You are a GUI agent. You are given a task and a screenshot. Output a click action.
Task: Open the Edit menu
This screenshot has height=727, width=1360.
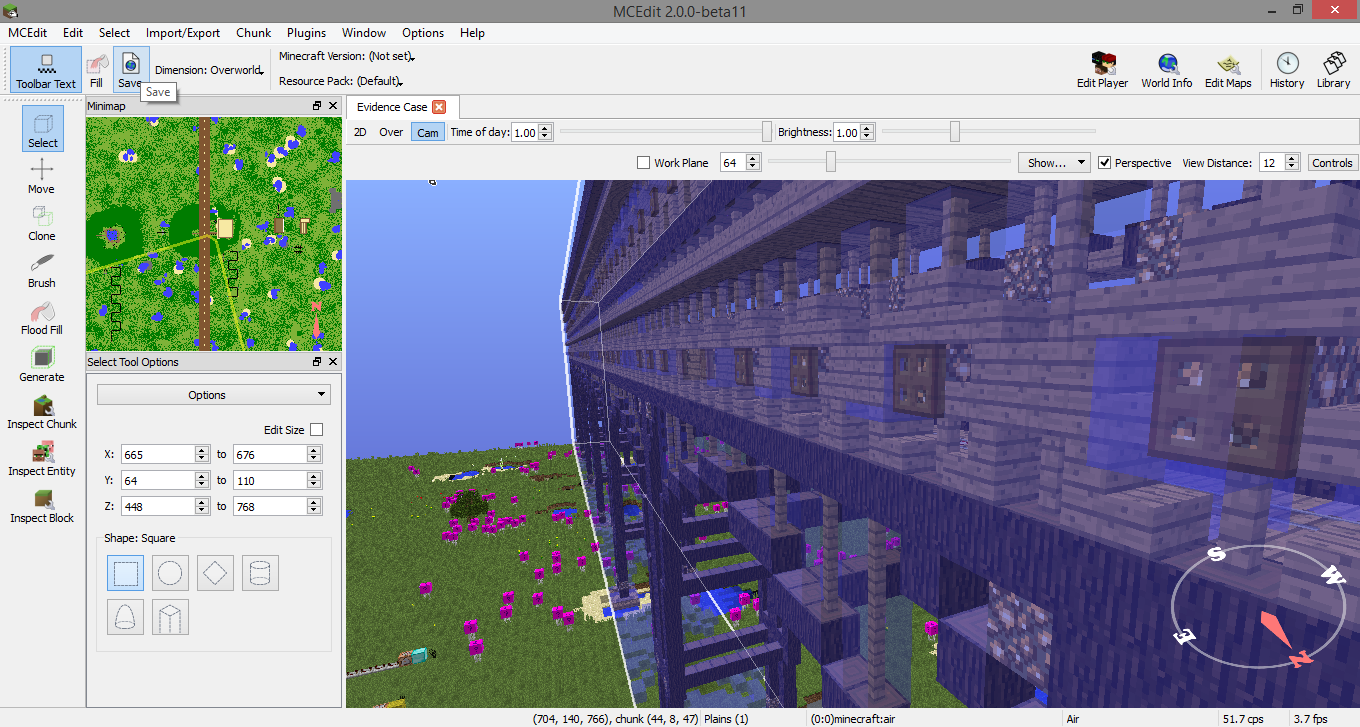[x=73, y=33]
